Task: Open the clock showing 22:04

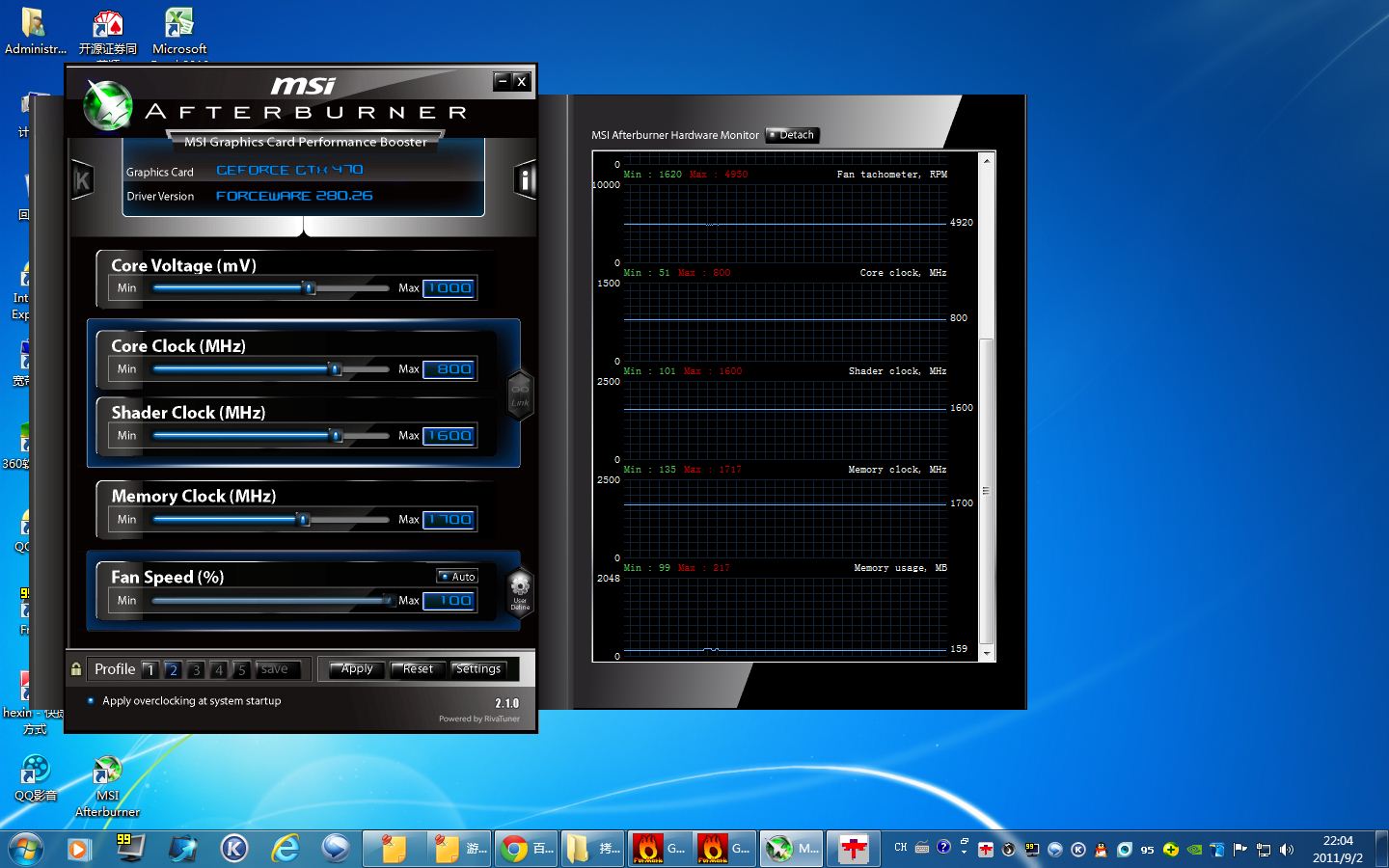Action: [x=1337, y=849]
